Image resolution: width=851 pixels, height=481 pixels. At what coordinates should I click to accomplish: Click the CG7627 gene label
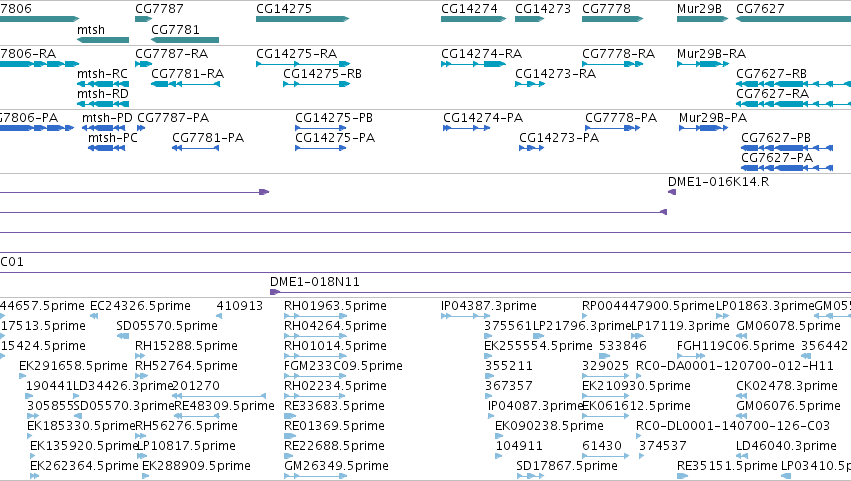[x=760, y=9]
